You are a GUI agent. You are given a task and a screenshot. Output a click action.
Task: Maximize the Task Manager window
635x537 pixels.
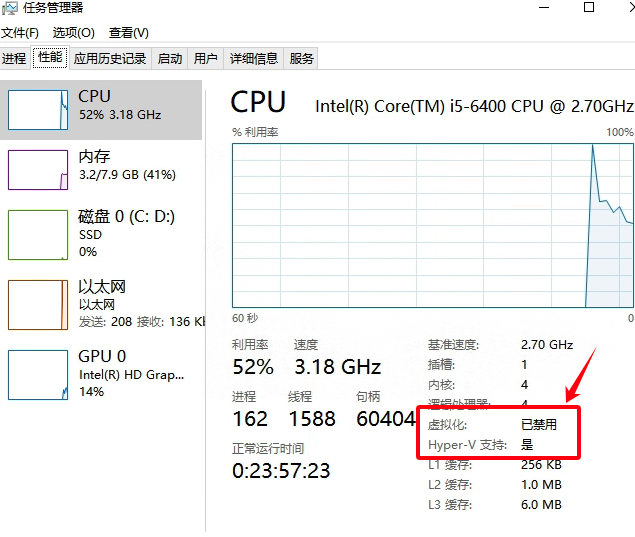[589, 7]
